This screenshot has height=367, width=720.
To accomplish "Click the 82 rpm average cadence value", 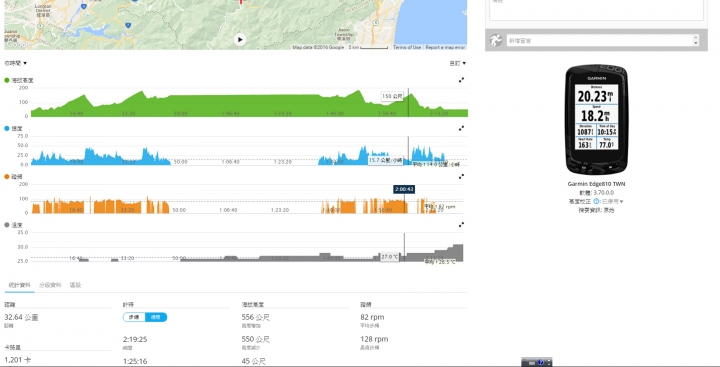I will (x=372, y=317).
